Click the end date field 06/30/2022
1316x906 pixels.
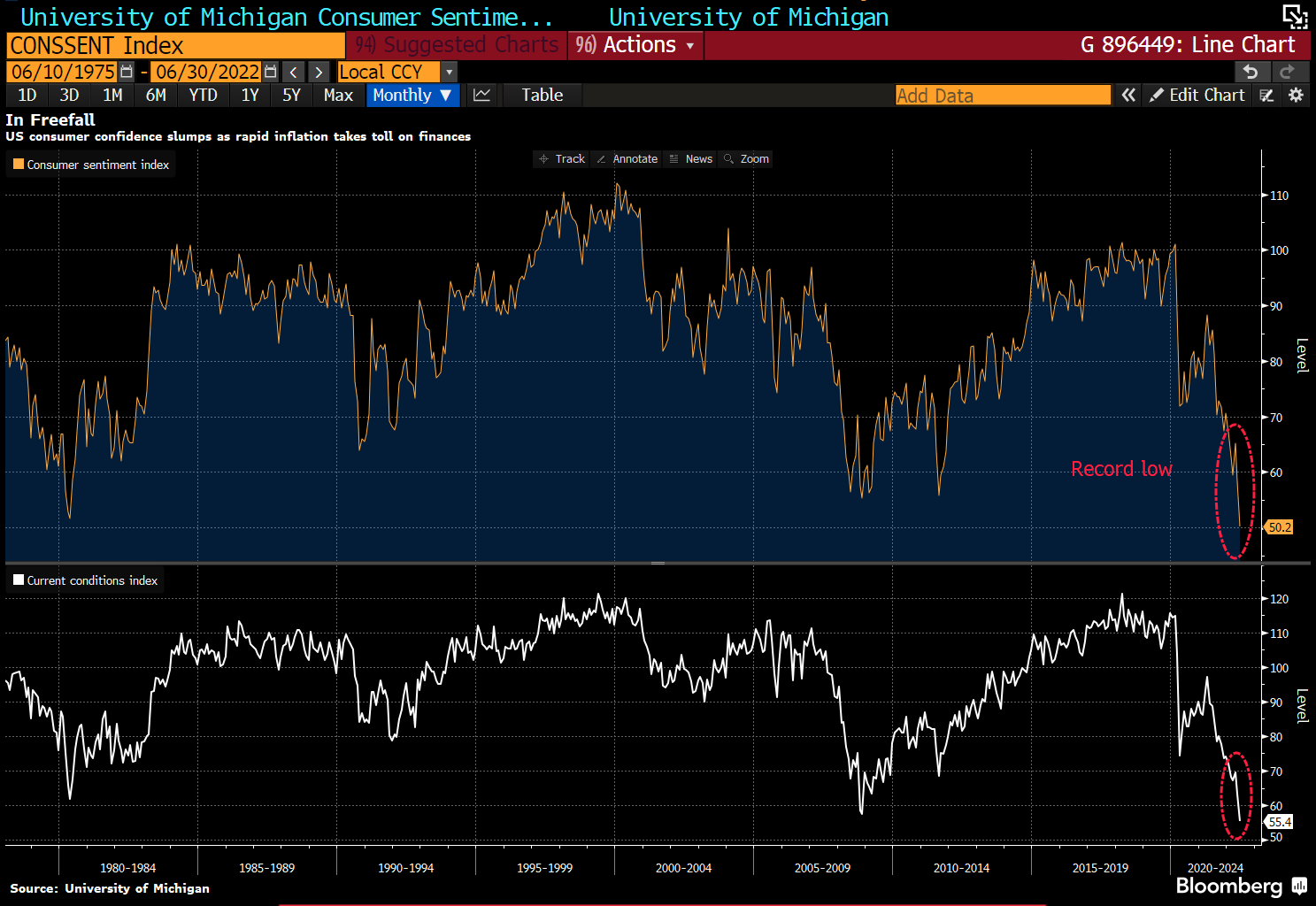pos(207,72)
